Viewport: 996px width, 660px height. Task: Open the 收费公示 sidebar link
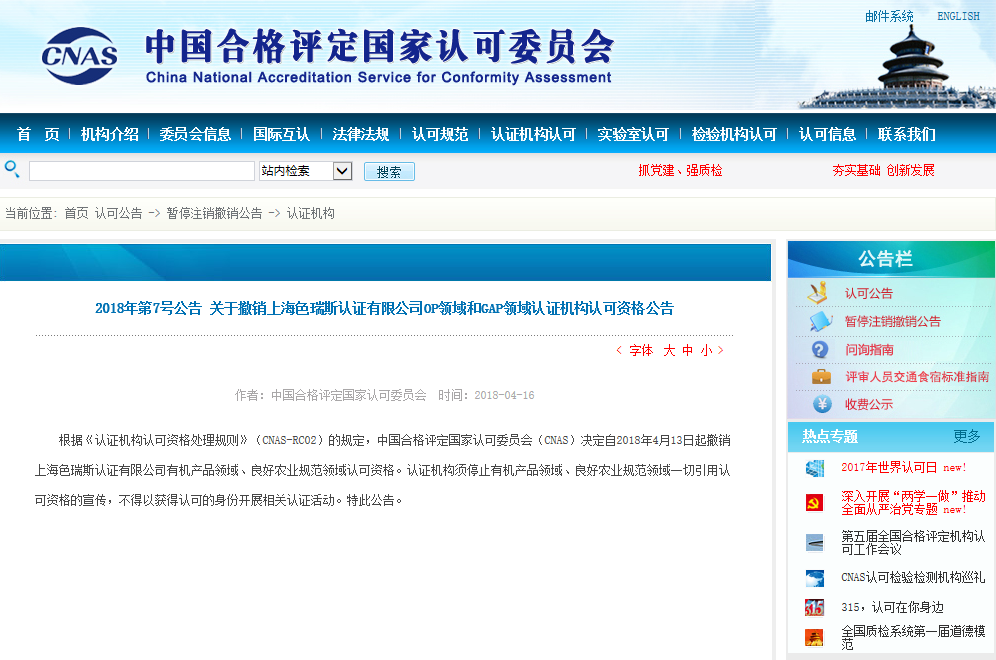pyautogui.click(x=869, y=404)
